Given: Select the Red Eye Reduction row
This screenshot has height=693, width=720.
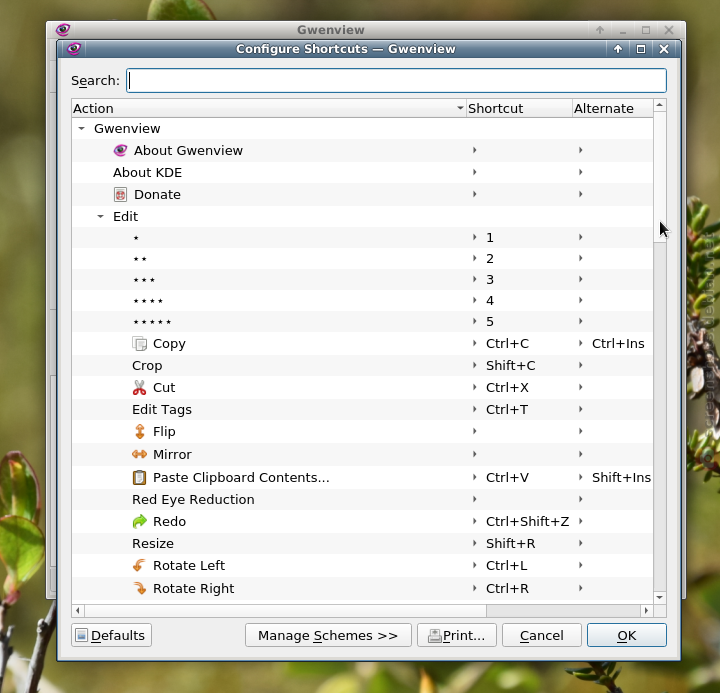Looking at the screenshot, I should click(x=362, y=499).
